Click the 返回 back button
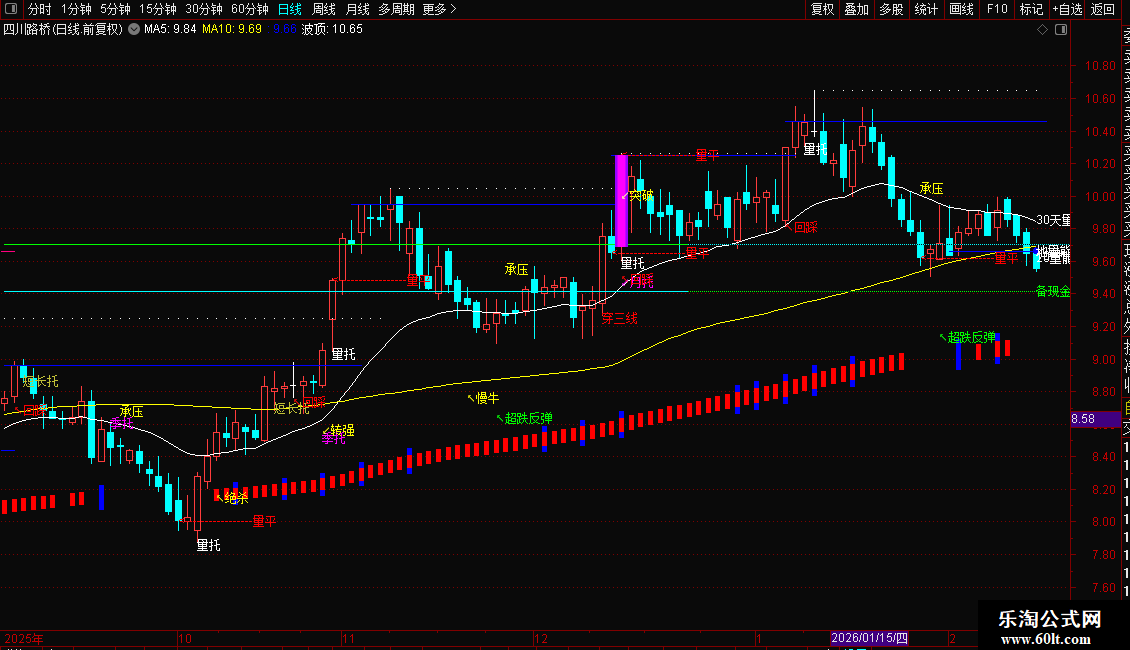This screenshot has height=650, width=1130. click(1103, 9)
